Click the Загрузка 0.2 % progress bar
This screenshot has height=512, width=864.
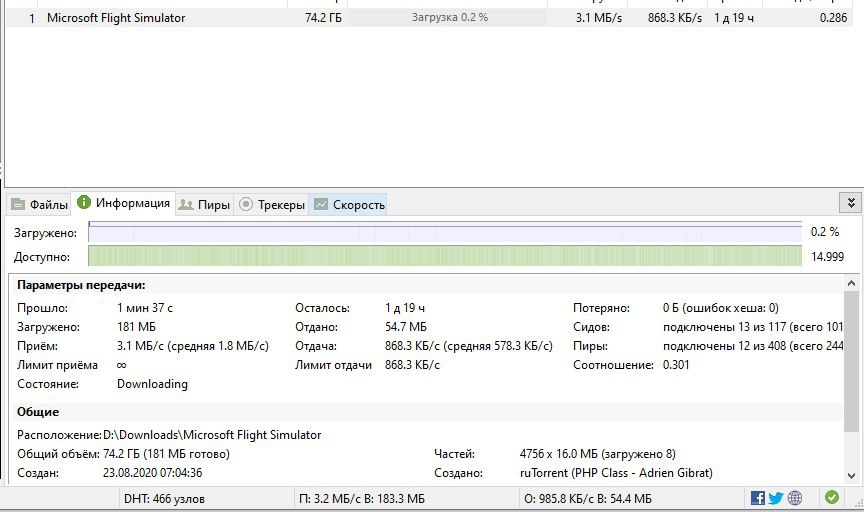[447, 18]
